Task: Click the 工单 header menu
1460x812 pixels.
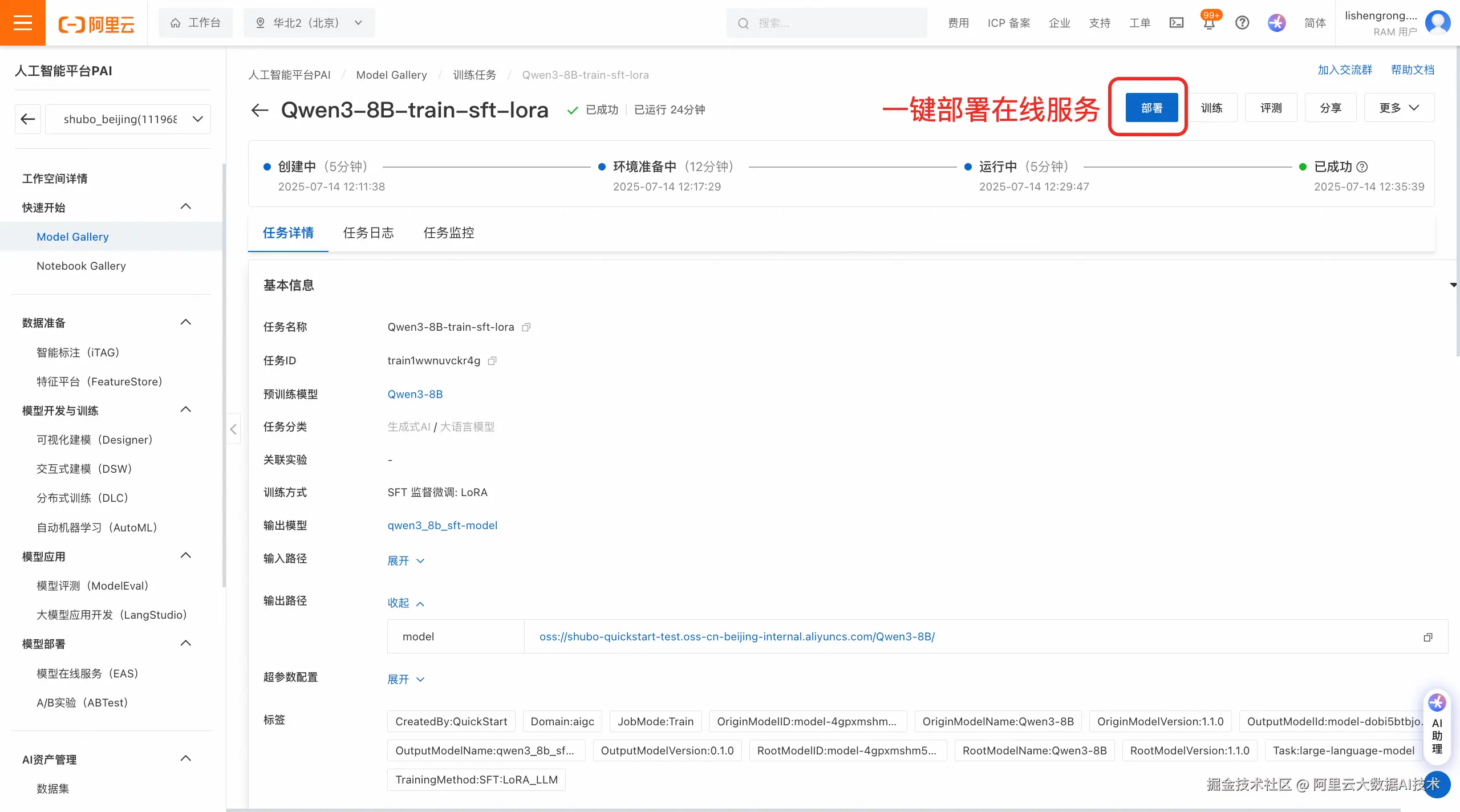Action: [x=1139, y=23]
